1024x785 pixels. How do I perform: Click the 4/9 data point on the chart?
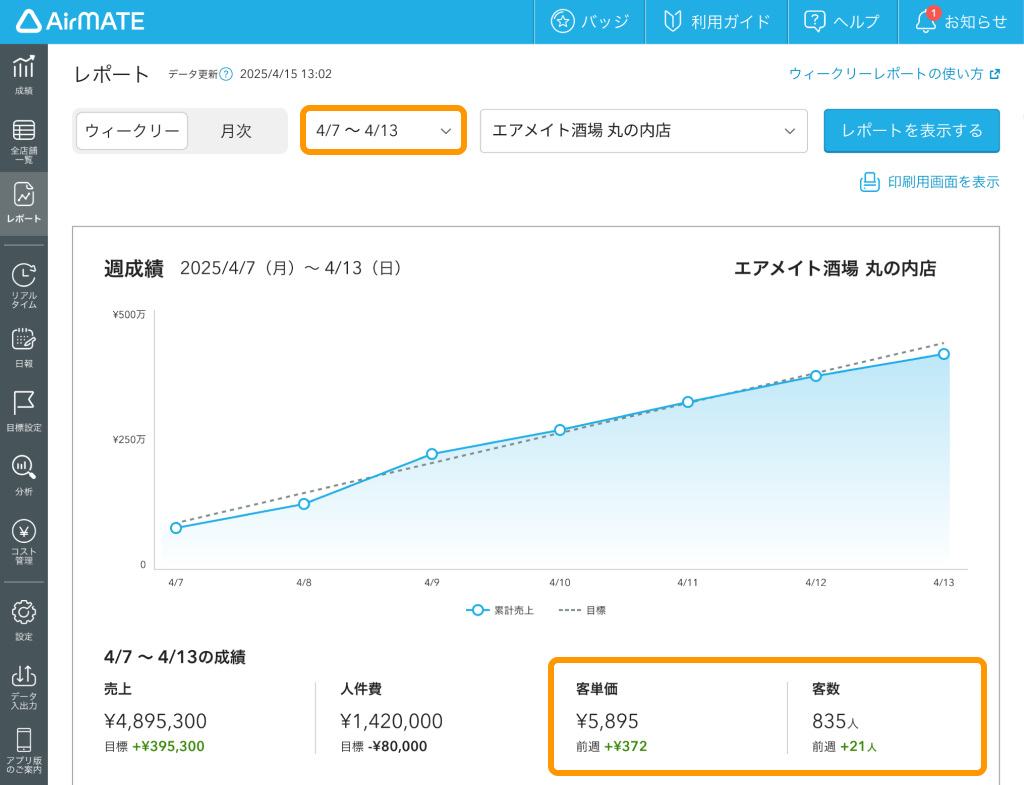[432, 454]
